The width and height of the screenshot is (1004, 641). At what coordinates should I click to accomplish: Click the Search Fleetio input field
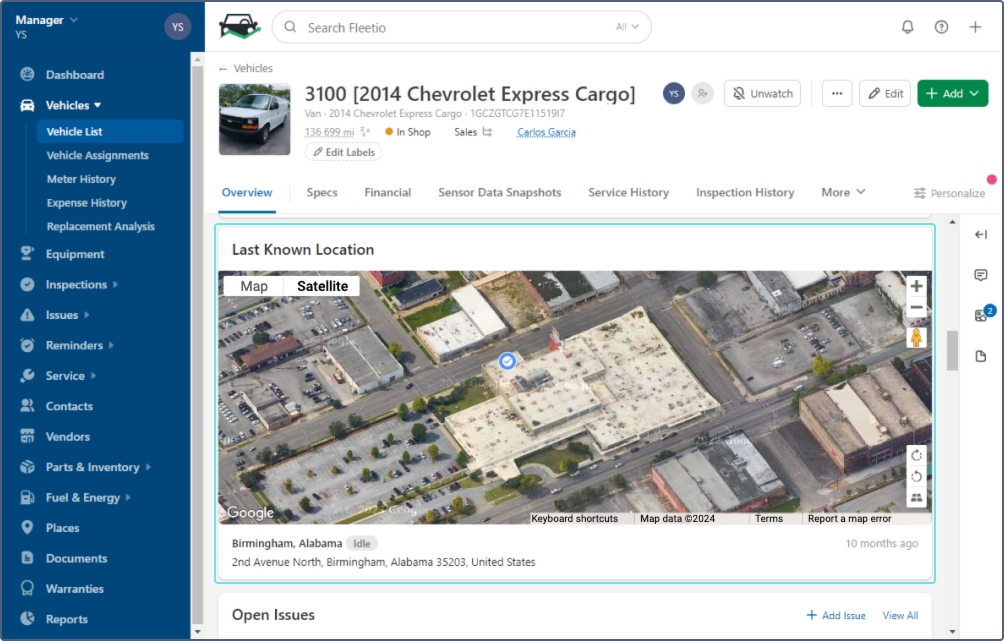coord(455,27)
